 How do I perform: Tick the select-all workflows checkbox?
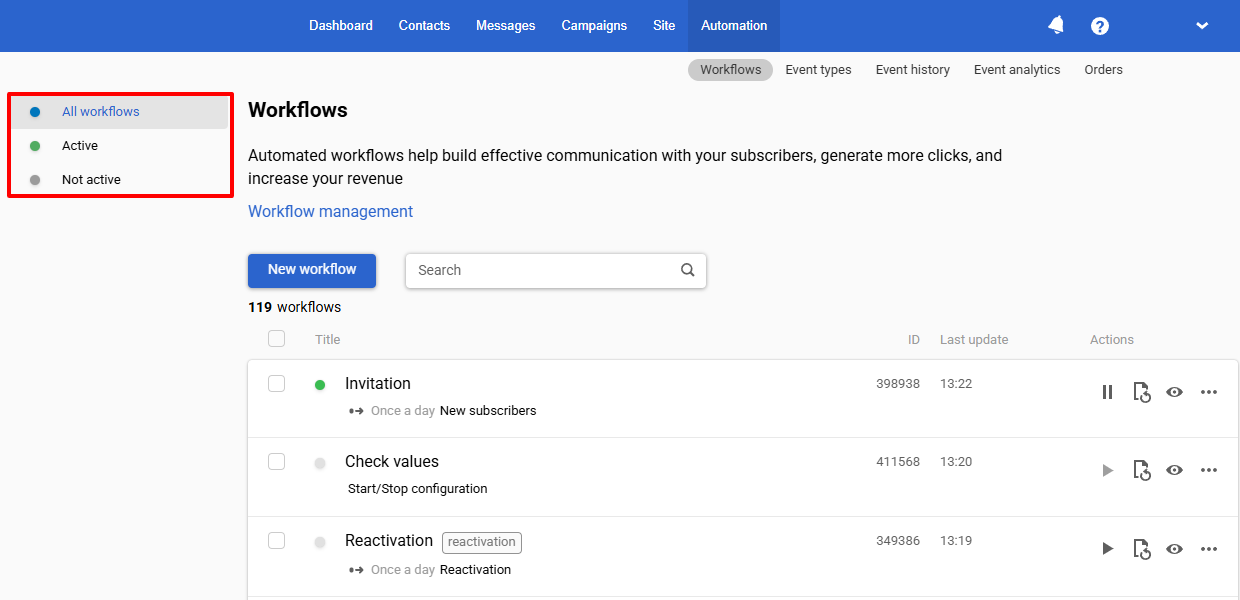277,339
